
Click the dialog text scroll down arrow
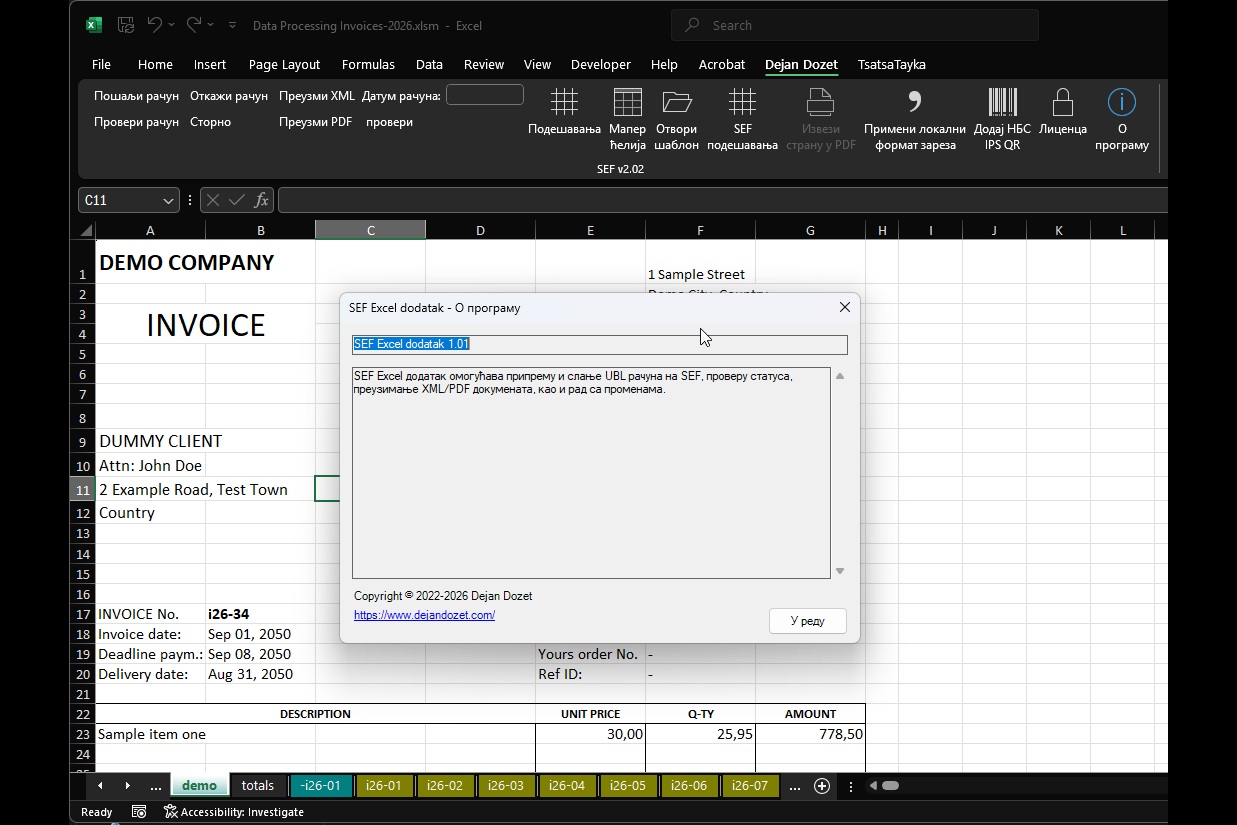pos(840,571)
